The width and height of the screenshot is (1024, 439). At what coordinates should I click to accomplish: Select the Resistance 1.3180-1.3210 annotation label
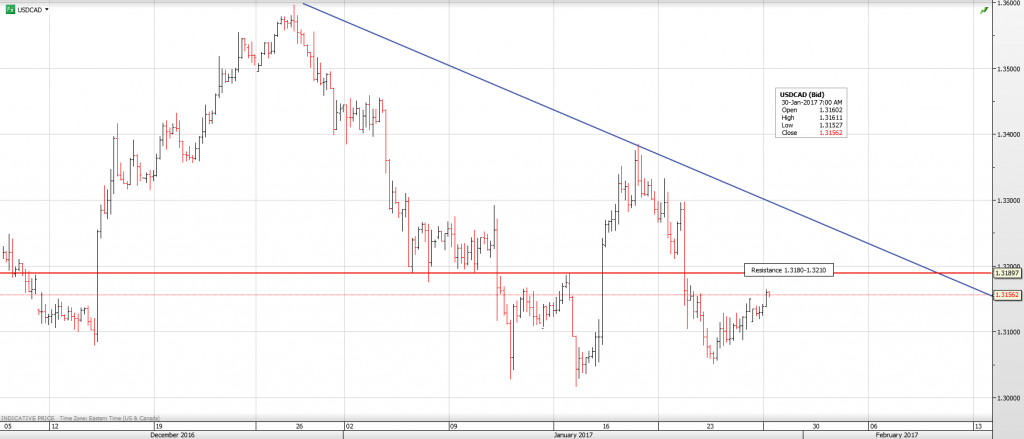coord(788,270)
